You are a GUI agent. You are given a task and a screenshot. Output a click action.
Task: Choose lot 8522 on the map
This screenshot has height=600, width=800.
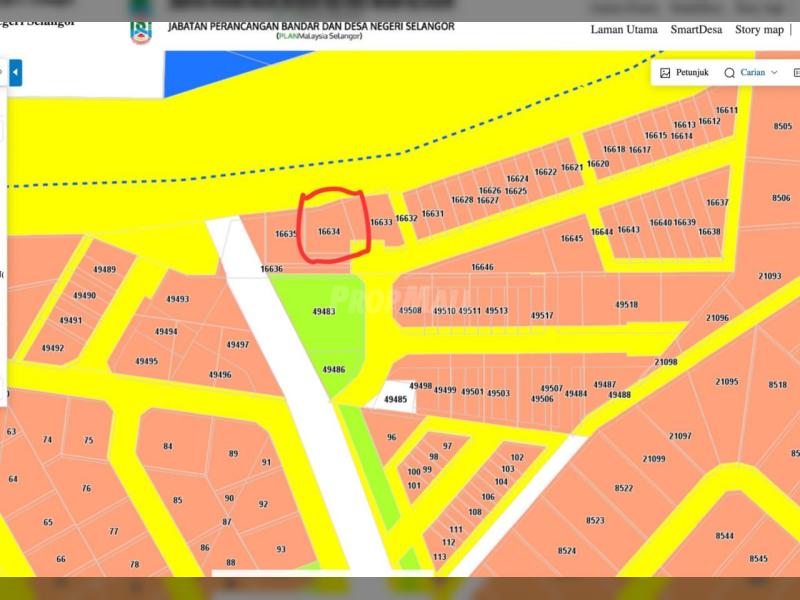tap(624, 488)
